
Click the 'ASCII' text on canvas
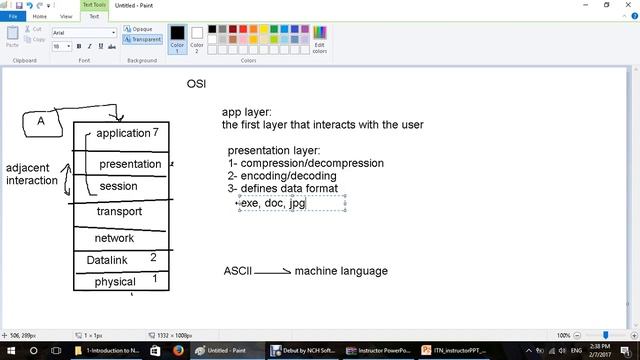[238, 271]
